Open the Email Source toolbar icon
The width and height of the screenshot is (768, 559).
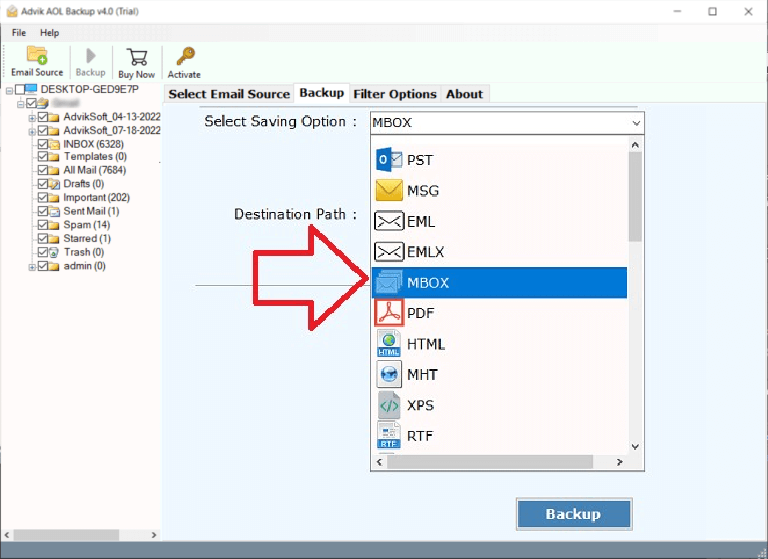[x=37, y=55]
